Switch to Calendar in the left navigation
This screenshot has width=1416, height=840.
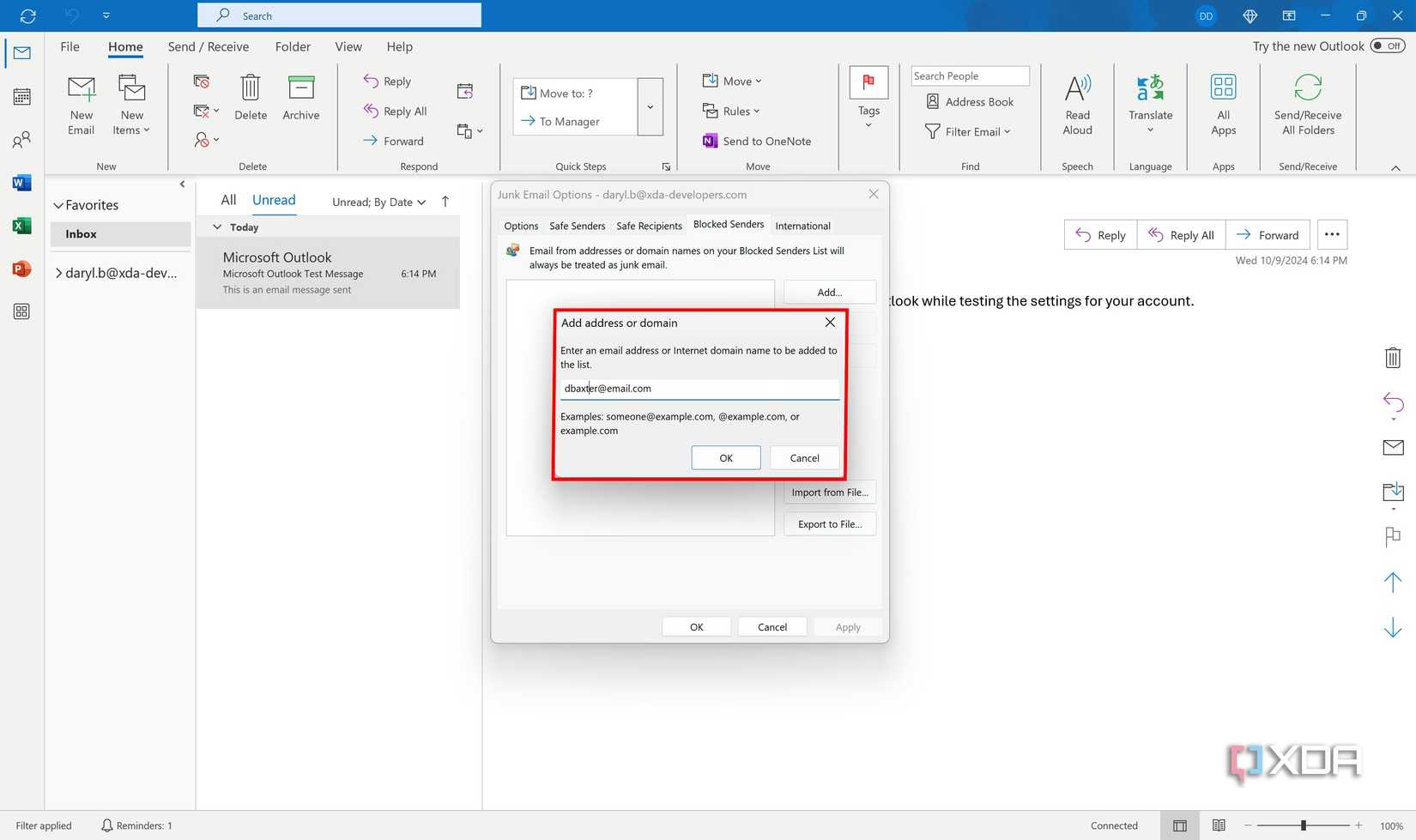(x=21, y=96)
